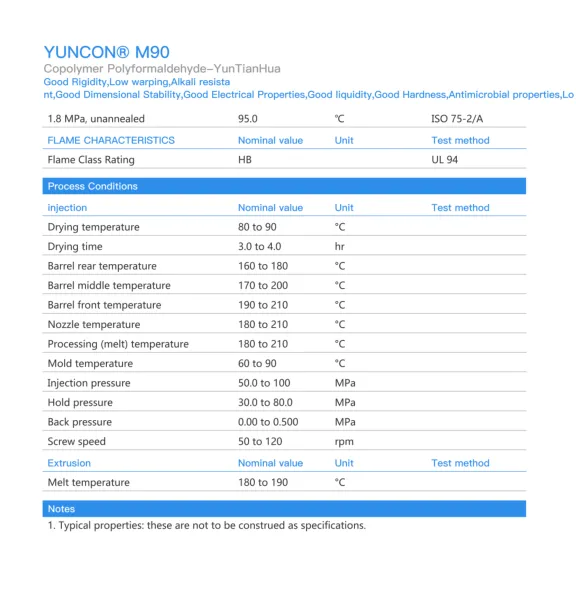Click the Good Rigidity feature link text
The image size is (576, 610).
click(x=75, y=82)
